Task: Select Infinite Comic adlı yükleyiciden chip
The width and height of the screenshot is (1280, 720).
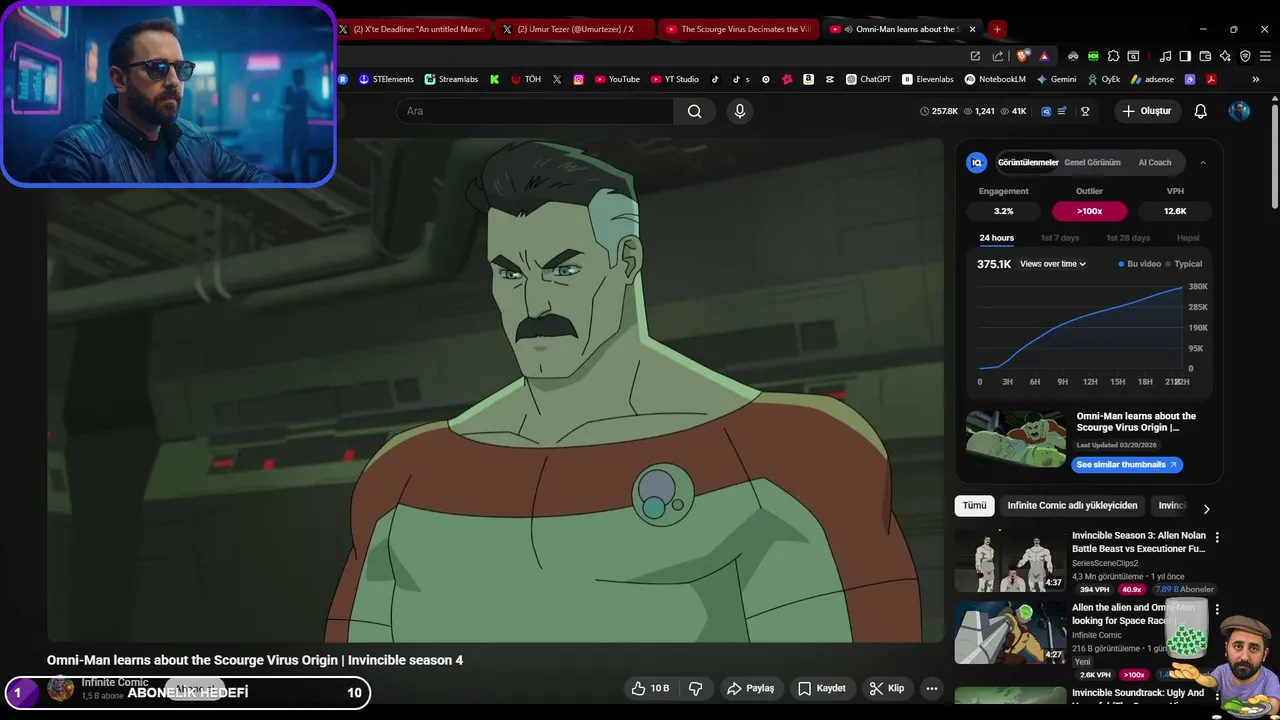Action: point(1072,506)
